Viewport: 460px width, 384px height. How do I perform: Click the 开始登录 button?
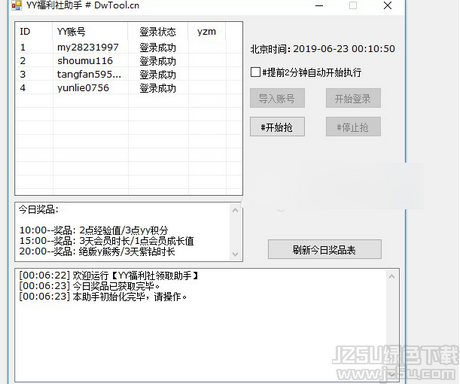point(353,98)
